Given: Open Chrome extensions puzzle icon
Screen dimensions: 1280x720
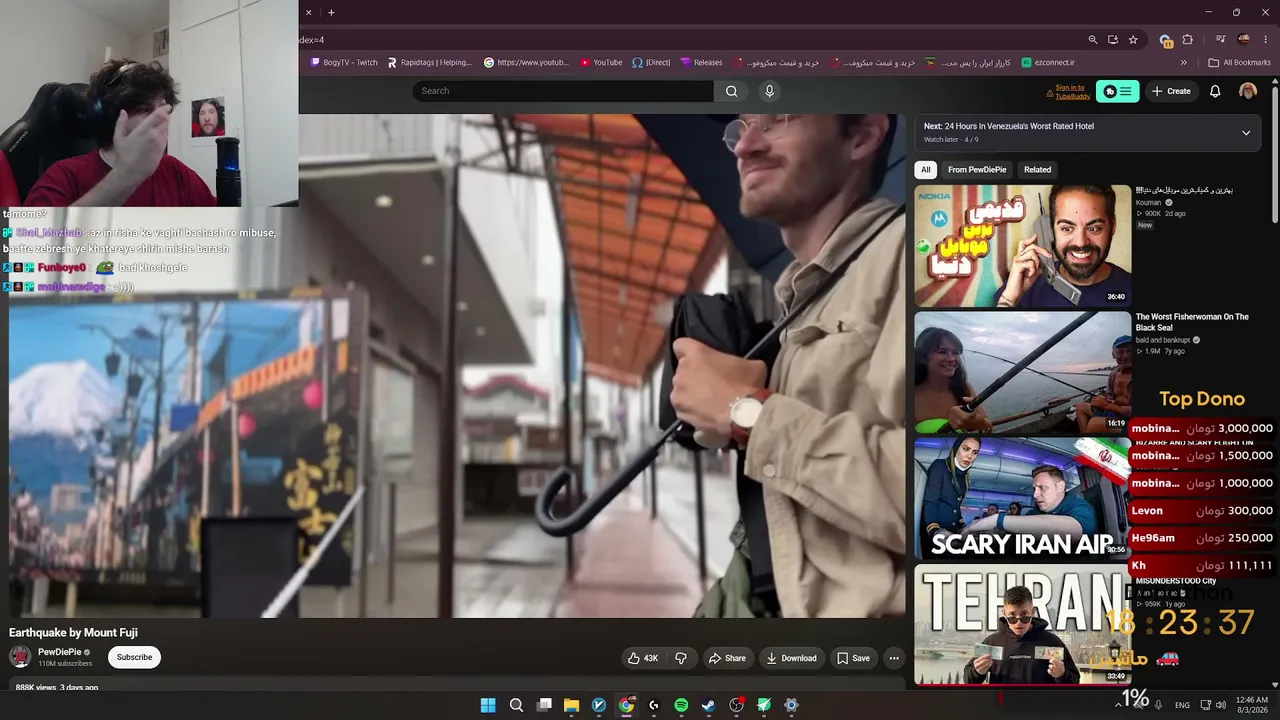Looking at the screenshot, I should pos(1188,40).
